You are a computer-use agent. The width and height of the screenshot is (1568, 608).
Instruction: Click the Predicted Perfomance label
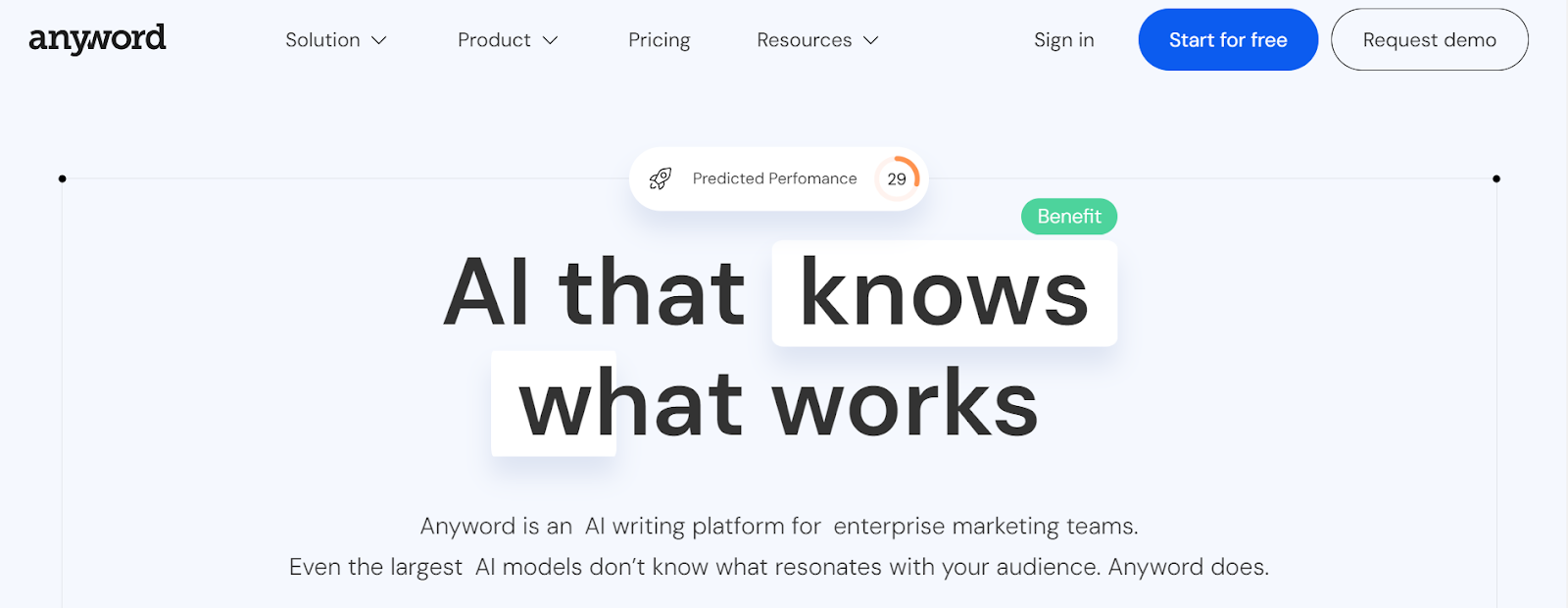click(x=774, y=178)
